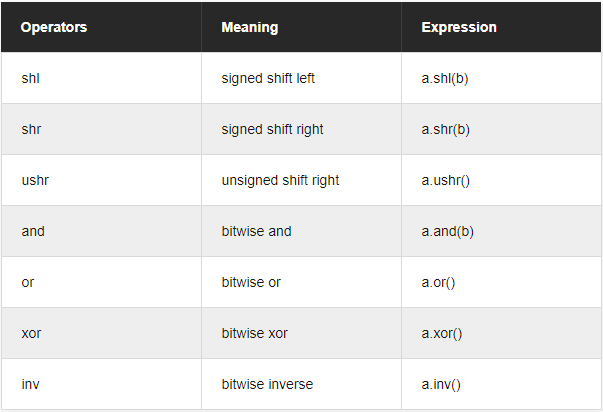Click the 'signed shift right' text
The height and width of the screenshot is (412, 603).
coord(272,129)
